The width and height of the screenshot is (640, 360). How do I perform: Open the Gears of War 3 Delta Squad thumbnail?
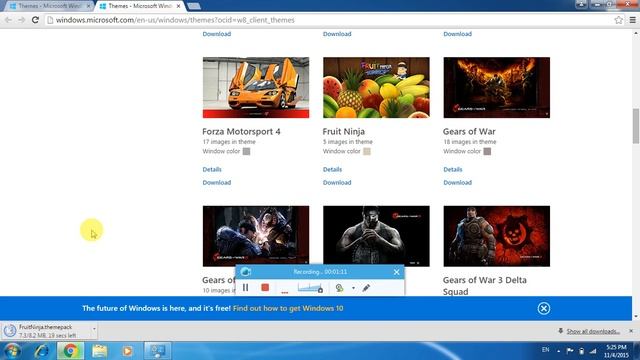click(x=497, y=236)
